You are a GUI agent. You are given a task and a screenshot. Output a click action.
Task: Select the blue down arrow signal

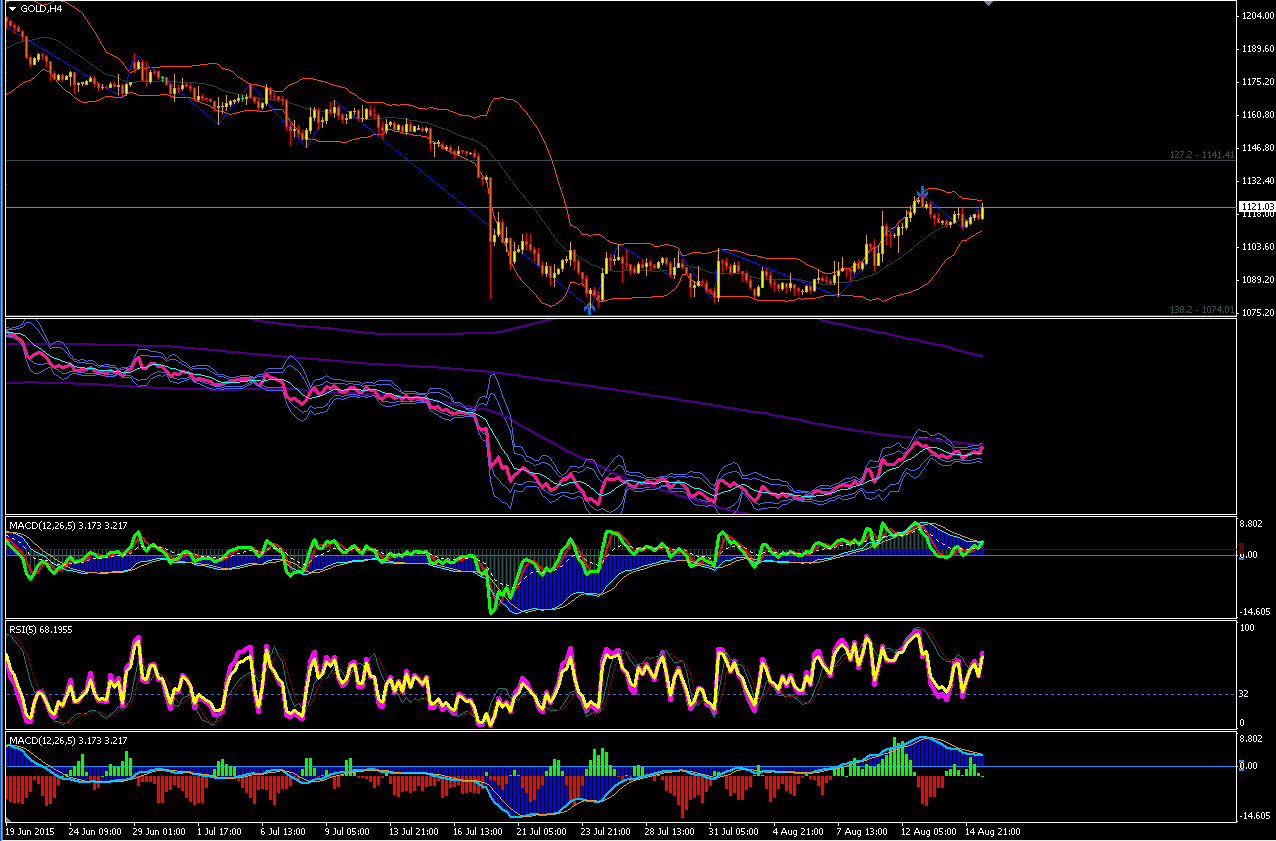[923, 190]
